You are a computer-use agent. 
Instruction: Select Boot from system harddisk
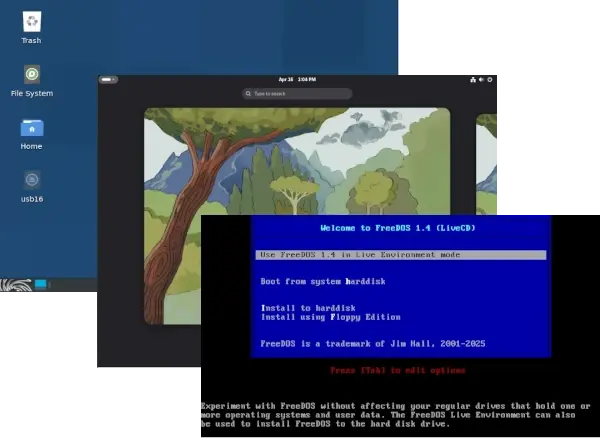[x=323, y=281]
